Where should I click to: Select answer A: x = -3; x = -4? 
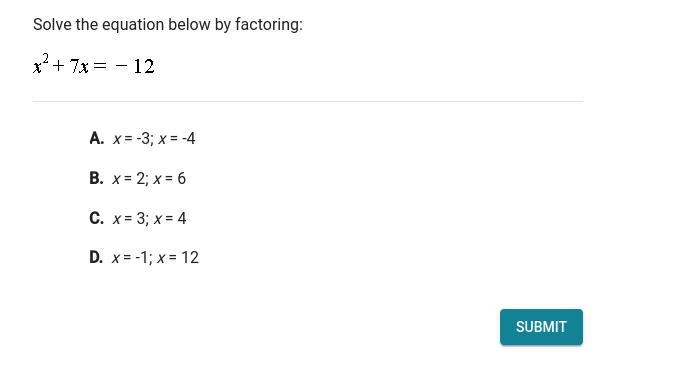pos(142,138)
